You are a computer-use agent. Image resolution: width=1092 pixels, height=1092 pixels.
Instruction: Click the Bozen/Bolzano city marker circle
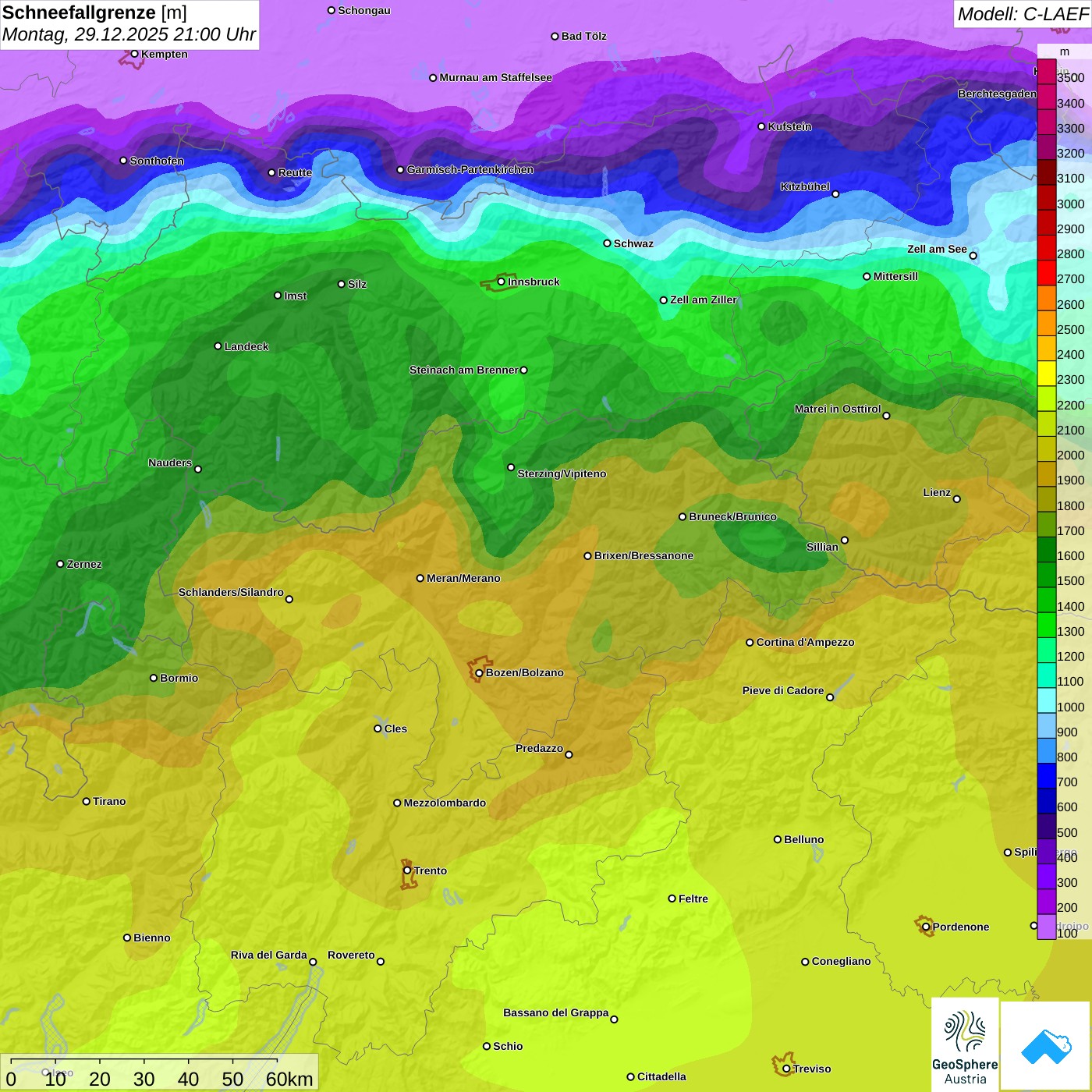tap(479, 672)
